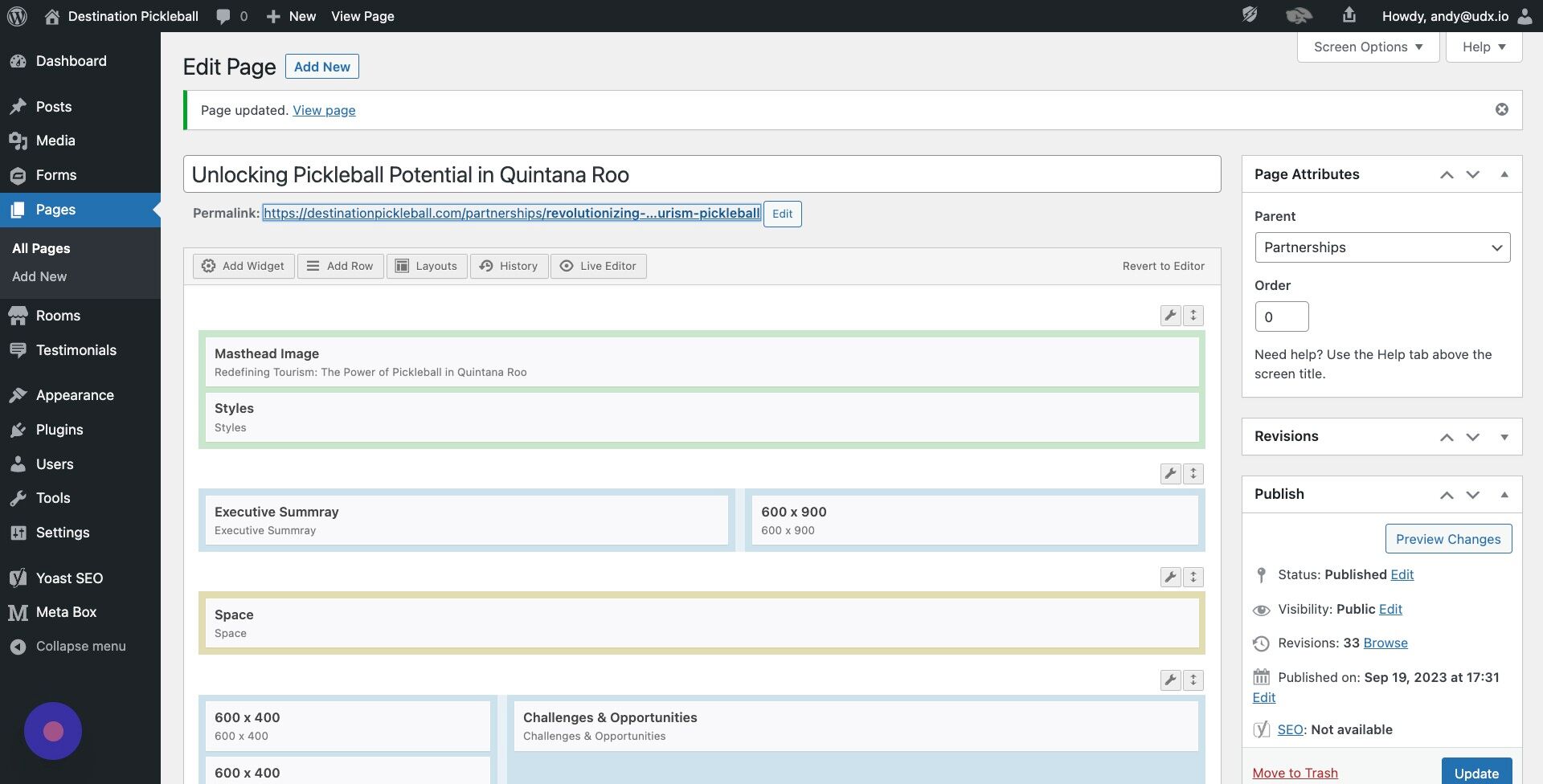This screenshot has height=784, width=1543.
Task: Click the first plugin icon in admin bar
Action: pyautogui.click(x=1250, y=15)
